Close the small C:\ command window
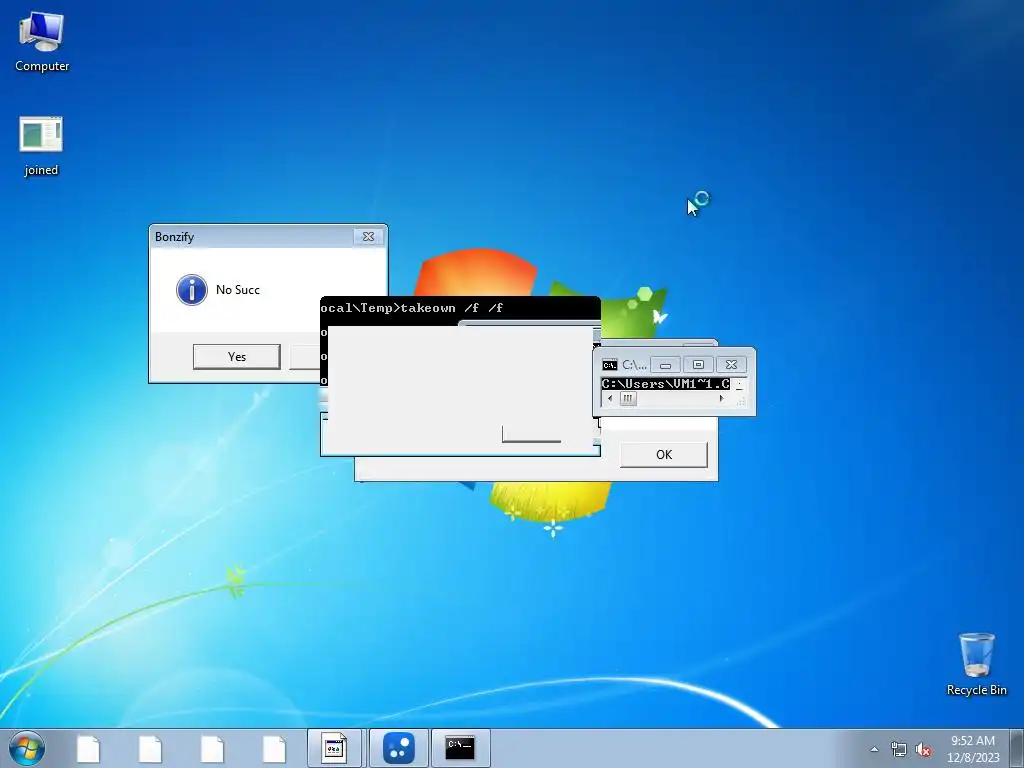1024x768 pixels. (x=731, y=364)
